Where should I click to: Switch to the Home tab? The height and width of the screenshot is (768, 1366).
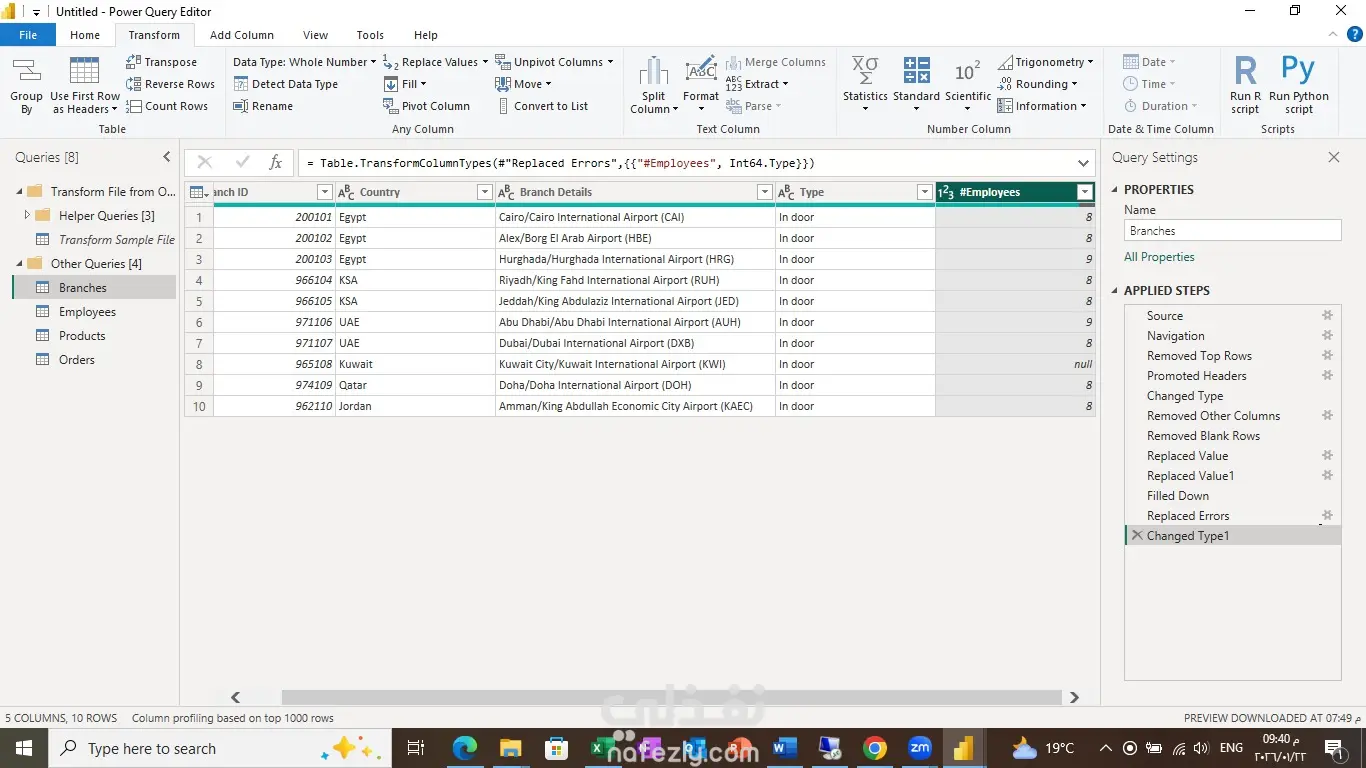[85, 35]
